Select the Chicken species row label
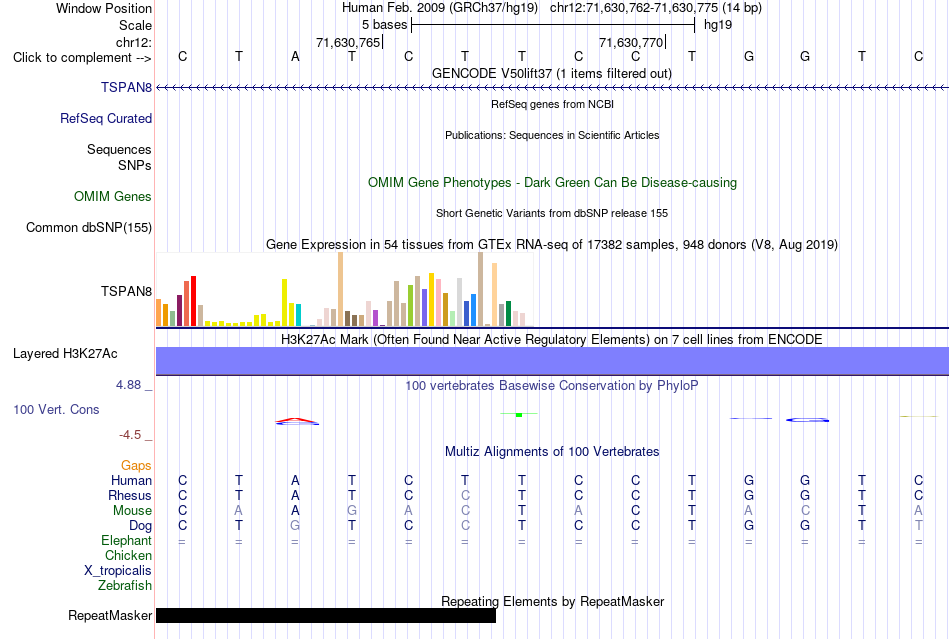 (128, 555)
